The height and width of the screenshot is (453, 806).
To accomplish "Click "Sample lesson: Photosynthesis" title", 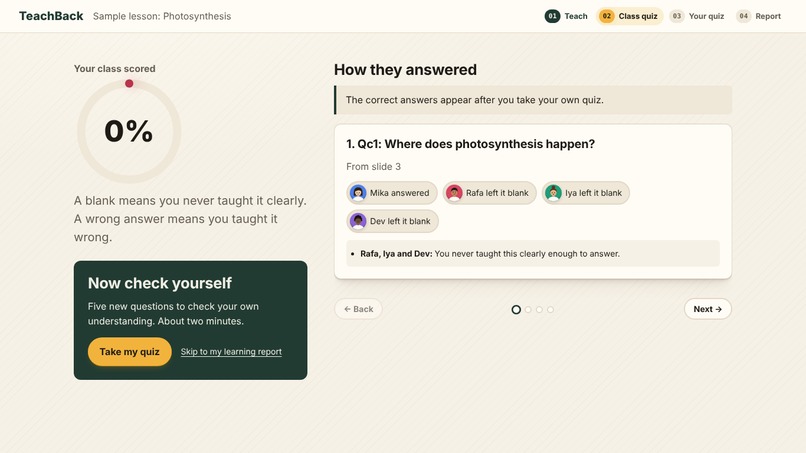I will pos(162,16).
